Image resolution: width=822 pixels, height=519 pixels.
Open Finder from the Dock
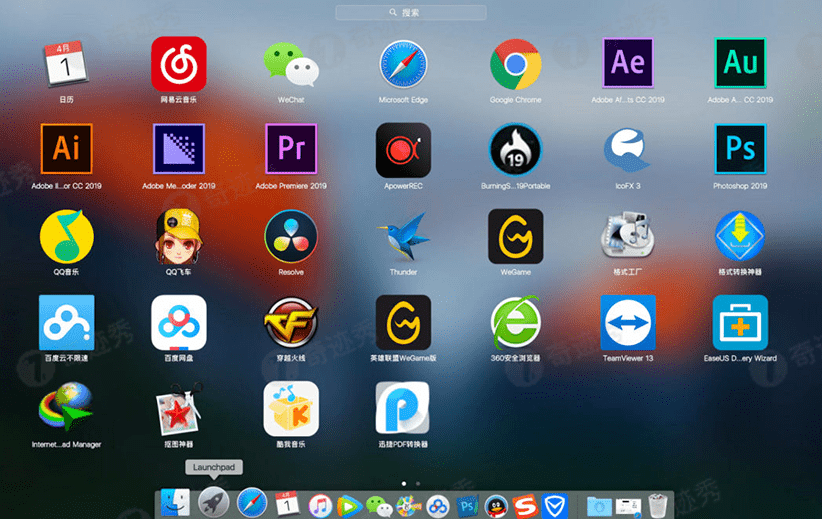[175, 502]
